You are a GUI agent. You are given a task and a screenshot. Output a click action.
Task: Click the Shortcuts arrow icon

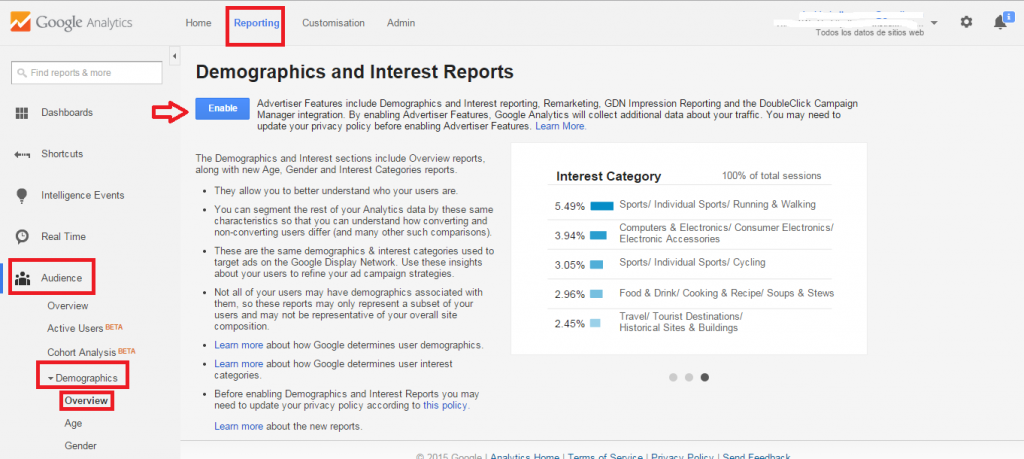click(22, 155)
